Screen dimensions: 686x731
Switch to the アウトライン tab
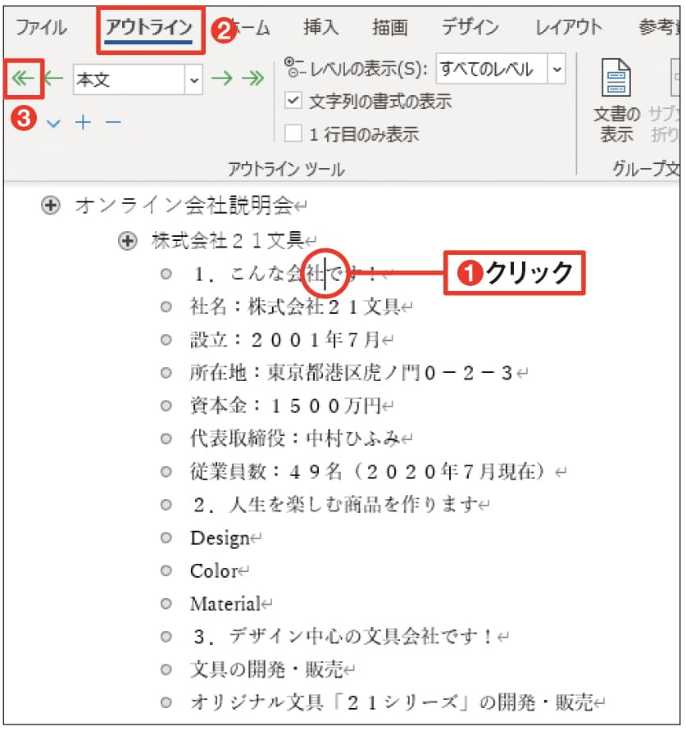149,28
